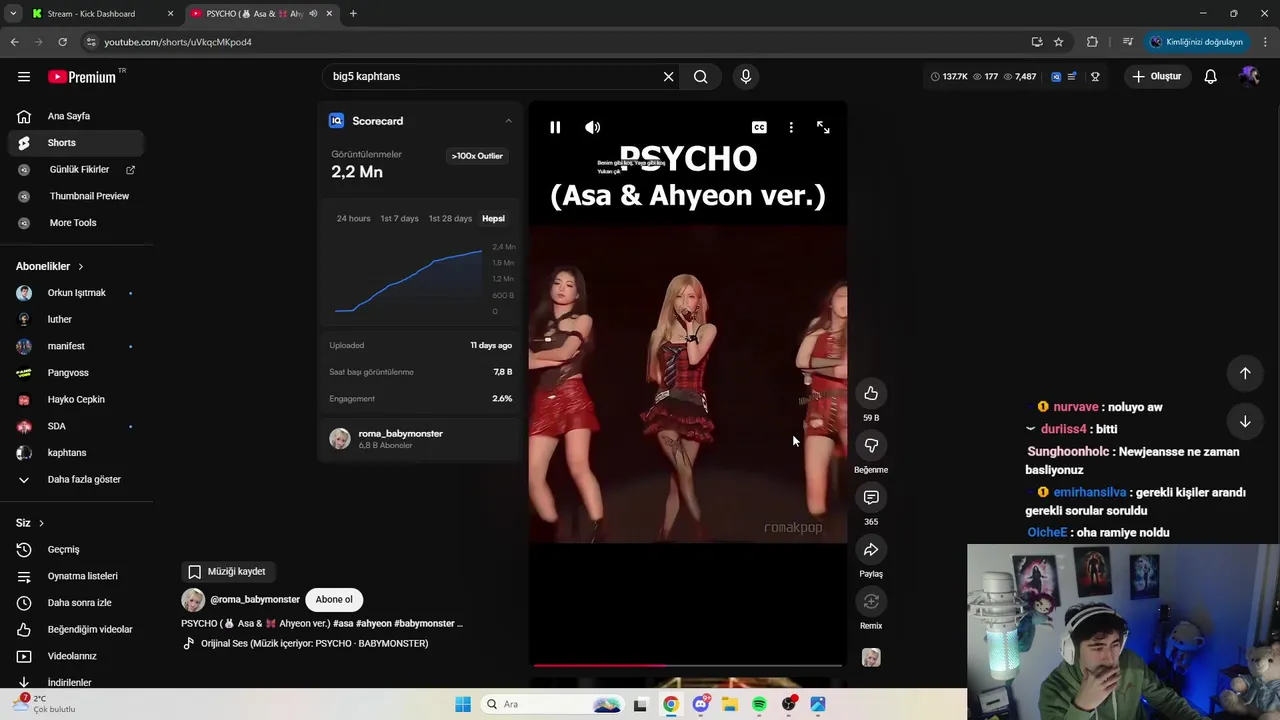Open Spotify from the taskbar
The width and height of the screenshot is (1280, 720).
(x=759, y=704)
